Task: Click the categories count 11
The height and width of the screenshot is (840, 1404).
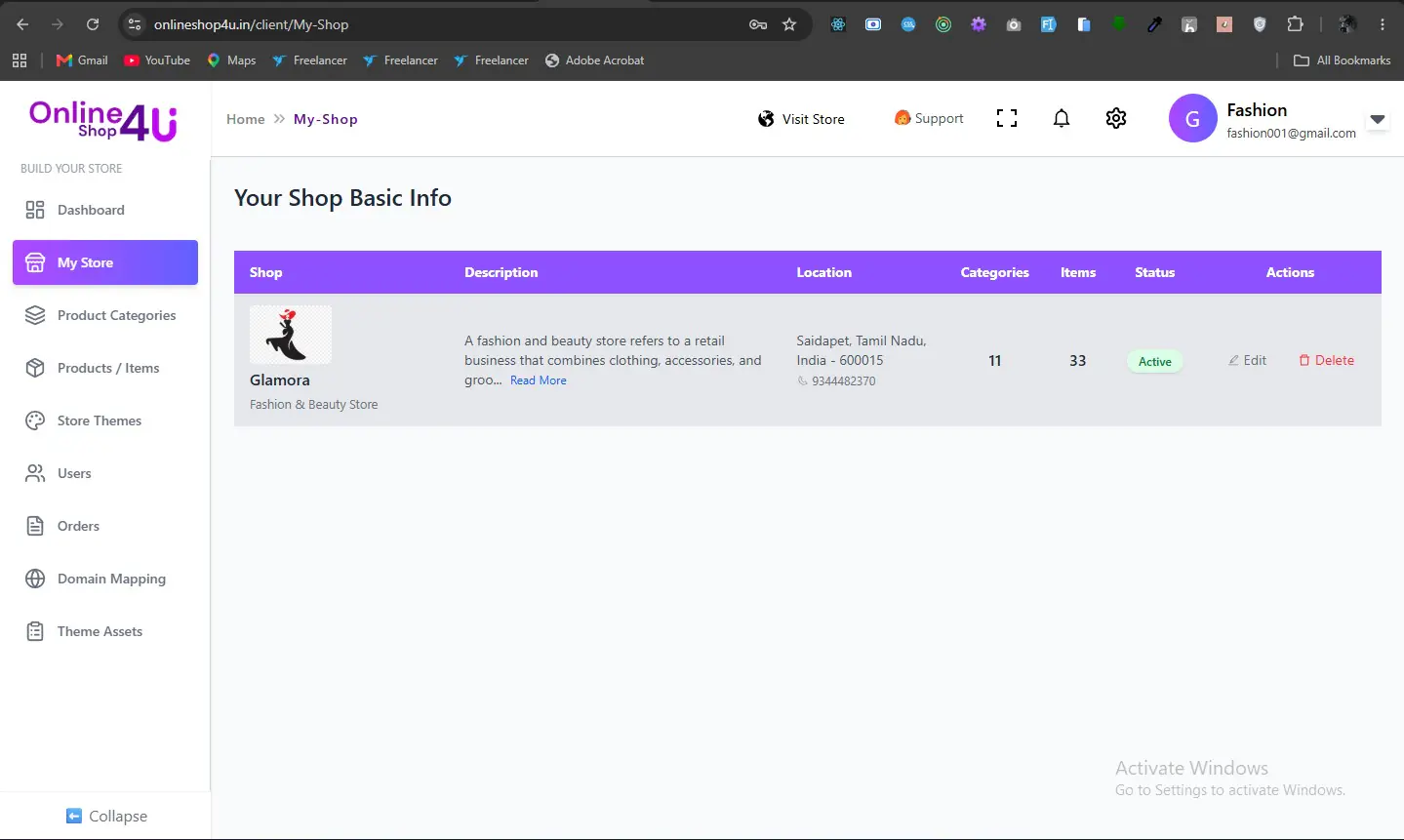Action: pyautogui.click(x=995, y=360)
